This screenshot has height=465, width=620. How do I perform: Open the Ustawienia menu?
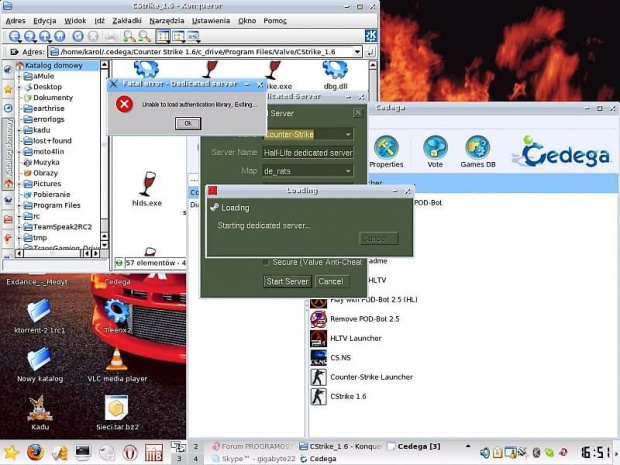point(211,21)
